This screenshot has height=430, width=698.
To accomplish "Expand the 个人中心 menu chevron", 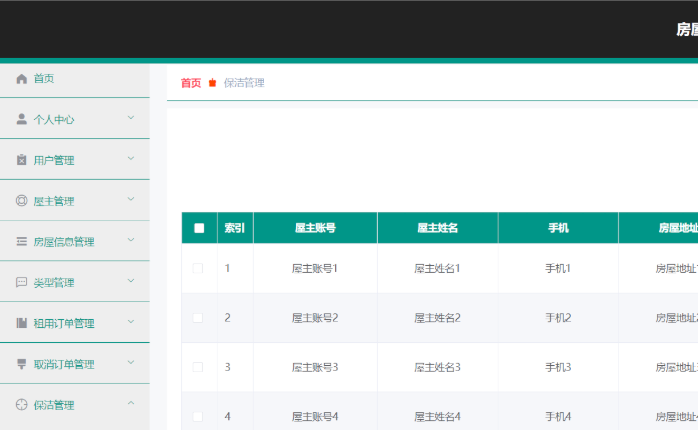I will [x=131, y=118].
